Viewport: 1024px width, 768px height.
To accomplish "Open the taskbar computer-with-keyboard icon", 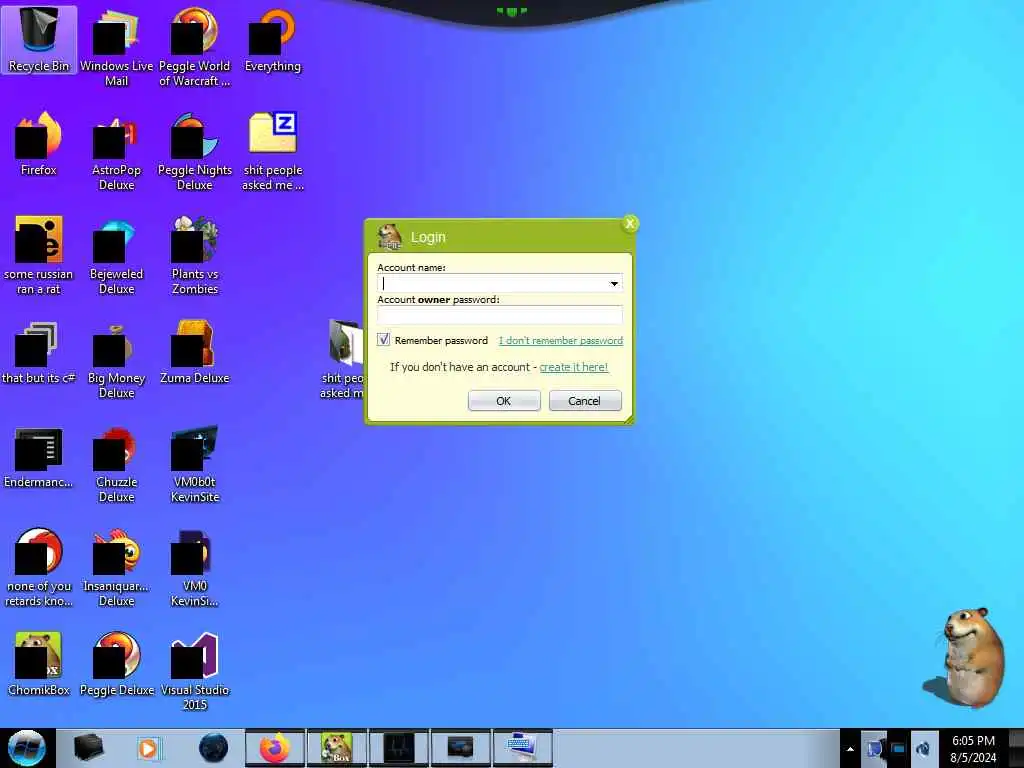I will 522,748.
